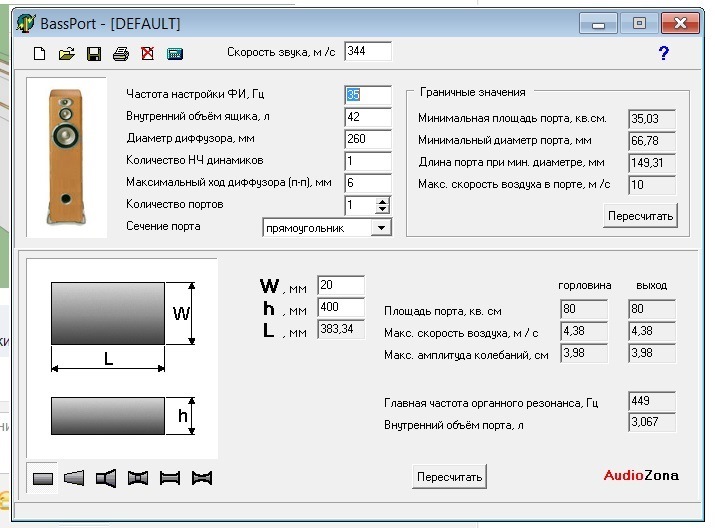This screenshot has width=715, height=528.
Task: Click the Главная частота органного резонанса label
Action: (491, 403)
